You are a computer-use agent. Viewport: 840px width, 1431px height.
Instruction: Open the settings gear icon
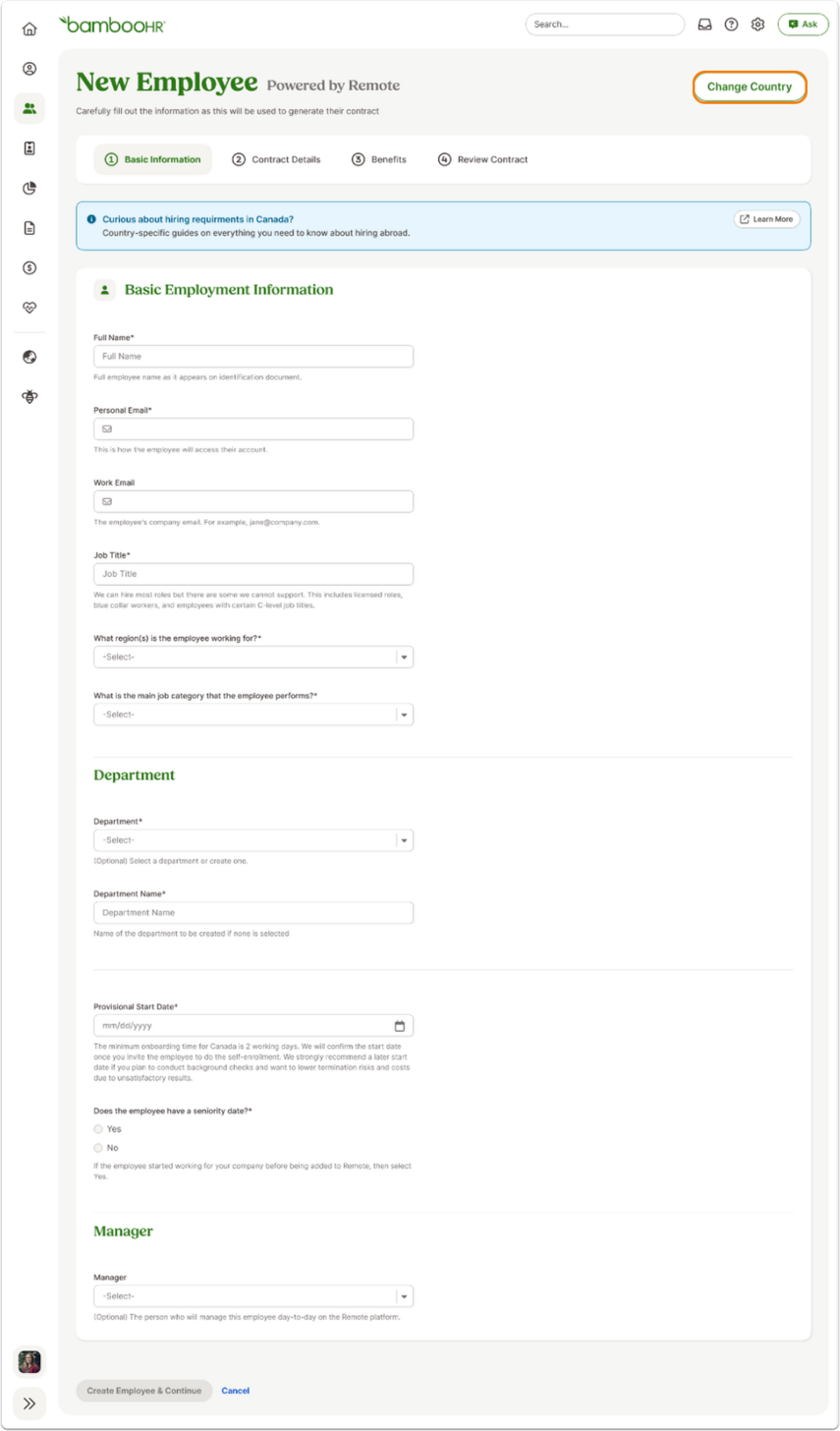757,25
